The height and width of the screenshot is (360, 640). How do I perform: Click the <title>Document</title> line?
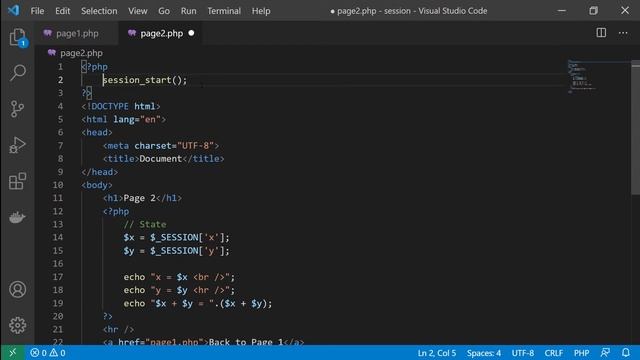click(x=163, y=159)
